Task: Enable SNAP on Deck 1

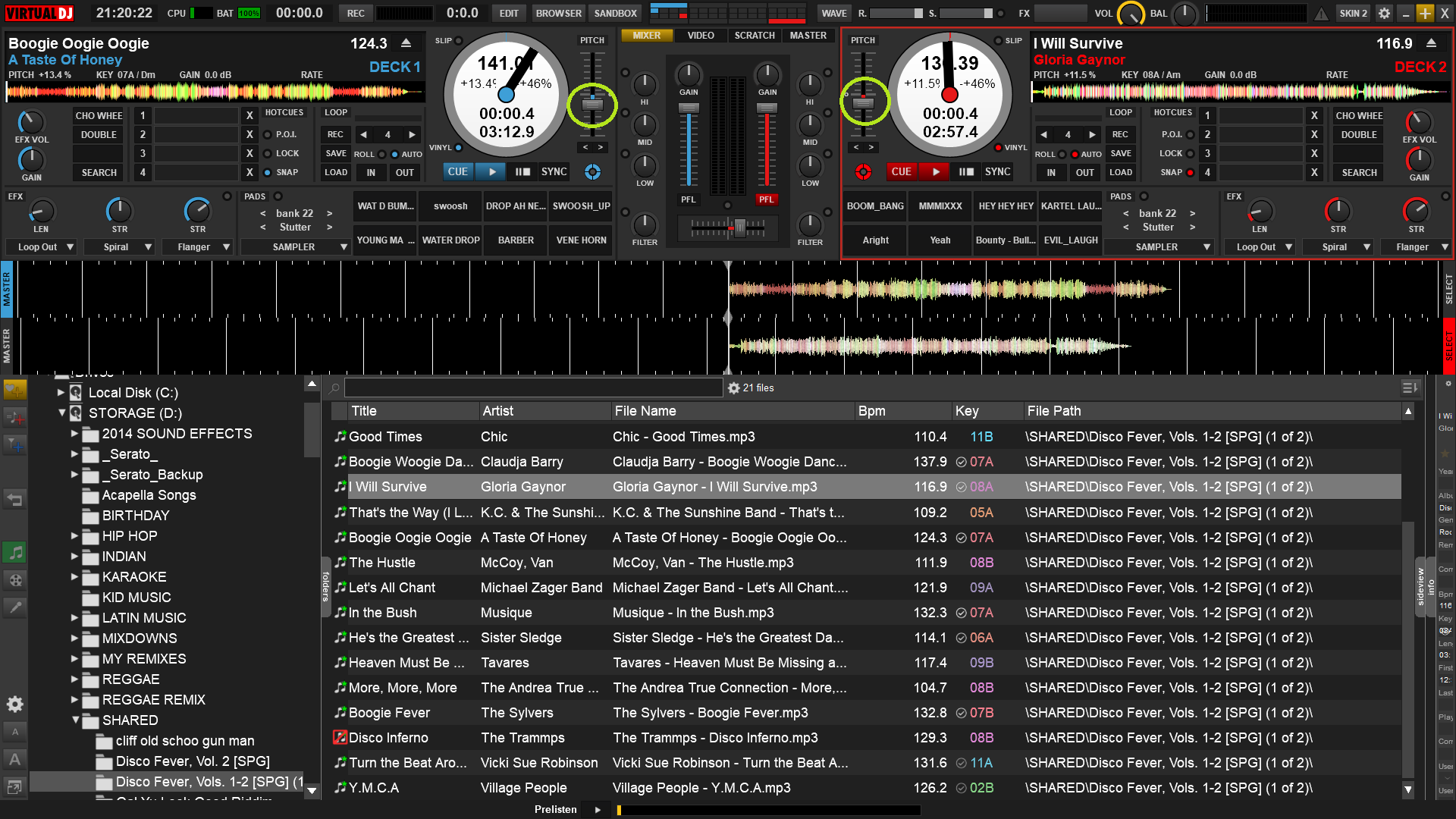Action: 268,172
